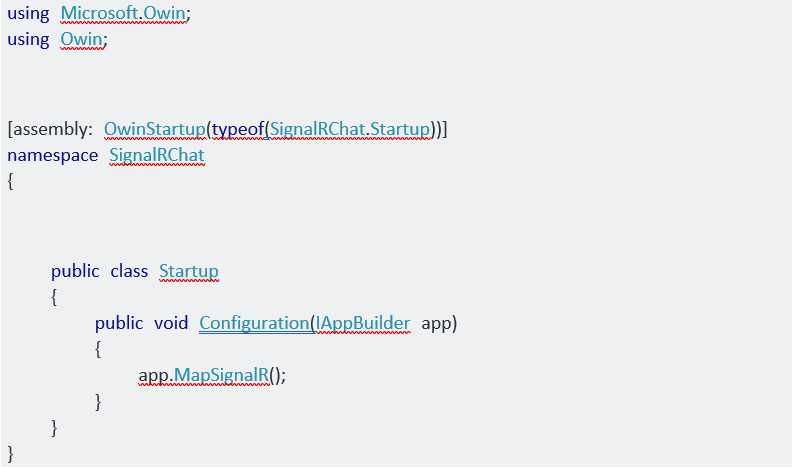792x468 pixels.
Task: Click the [assembly: text
Action: [x=50, y=130]
